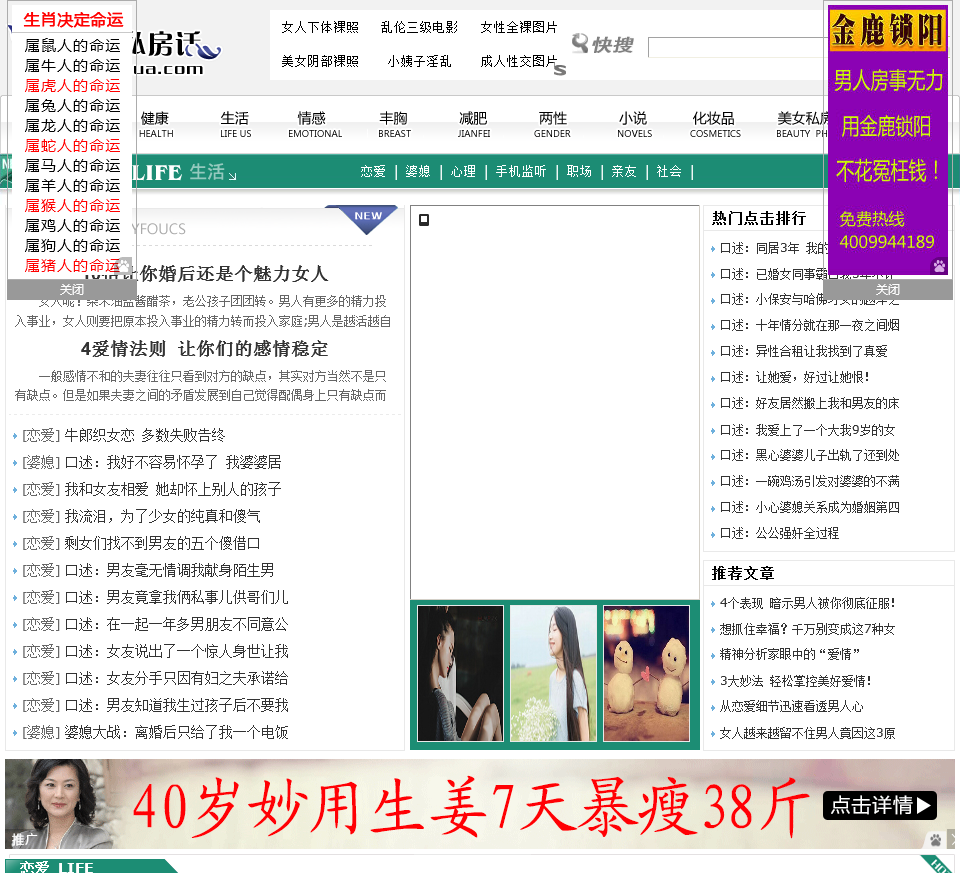The width and height of the screenshot is (960, 873).
Task: Click the 女性全裸图片 top link
Action: coord(519,28)
